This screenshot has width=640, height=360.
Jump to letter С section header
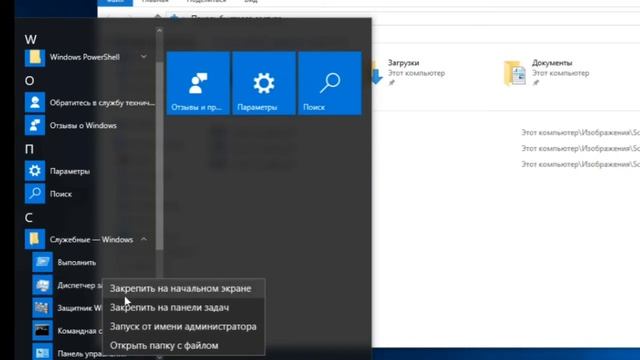point(29,218)
